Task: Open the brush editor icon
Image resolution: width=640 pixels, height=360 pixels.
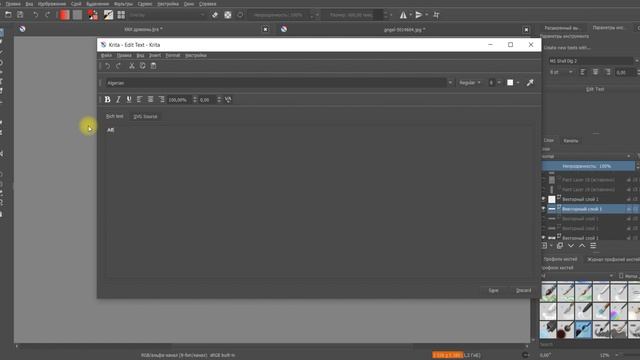Action: coord(108,15)
